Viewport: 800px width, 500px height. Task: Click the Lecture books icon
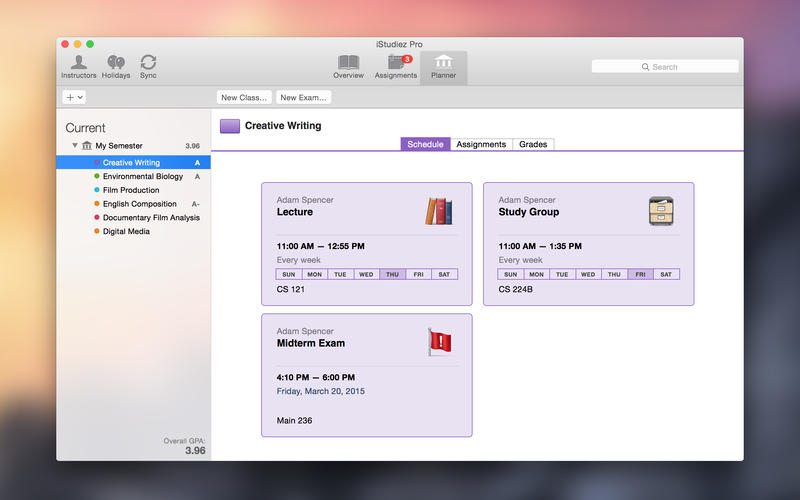pyautogui.click(x=438, y=210)
